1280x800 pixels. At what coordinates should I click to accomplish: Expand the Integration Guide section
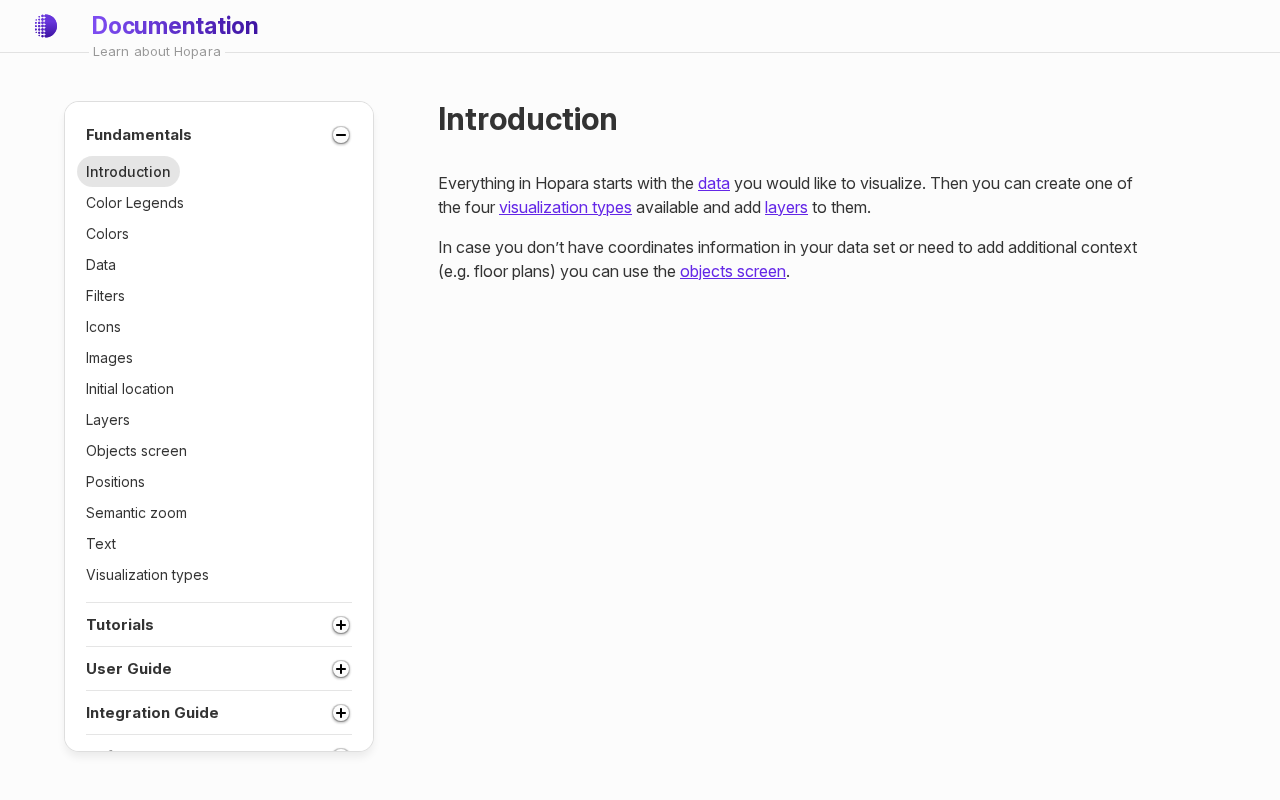[341, 713]
